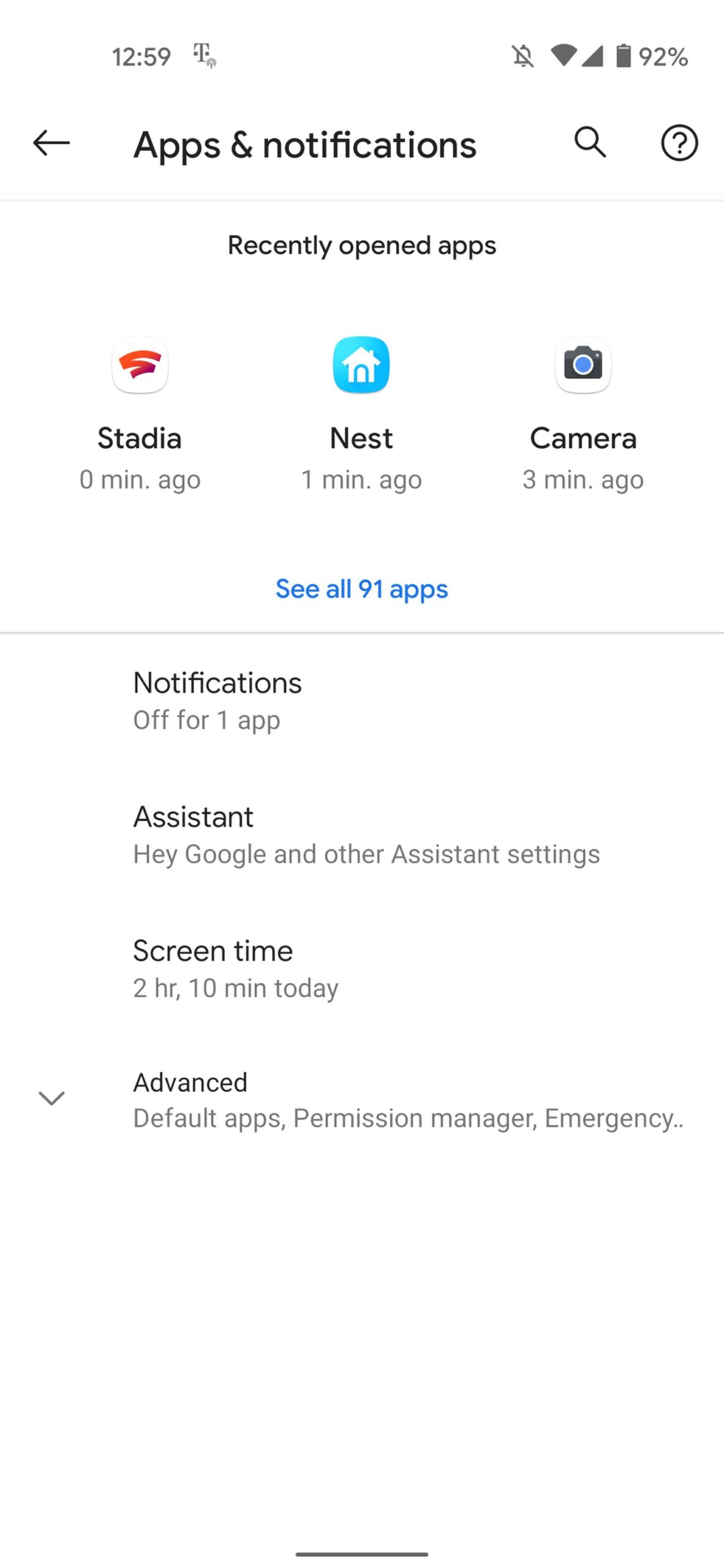Screen dimensions: 724x1568
Task: Expand the Advanced section chevron
Action: coord(51,1098)
